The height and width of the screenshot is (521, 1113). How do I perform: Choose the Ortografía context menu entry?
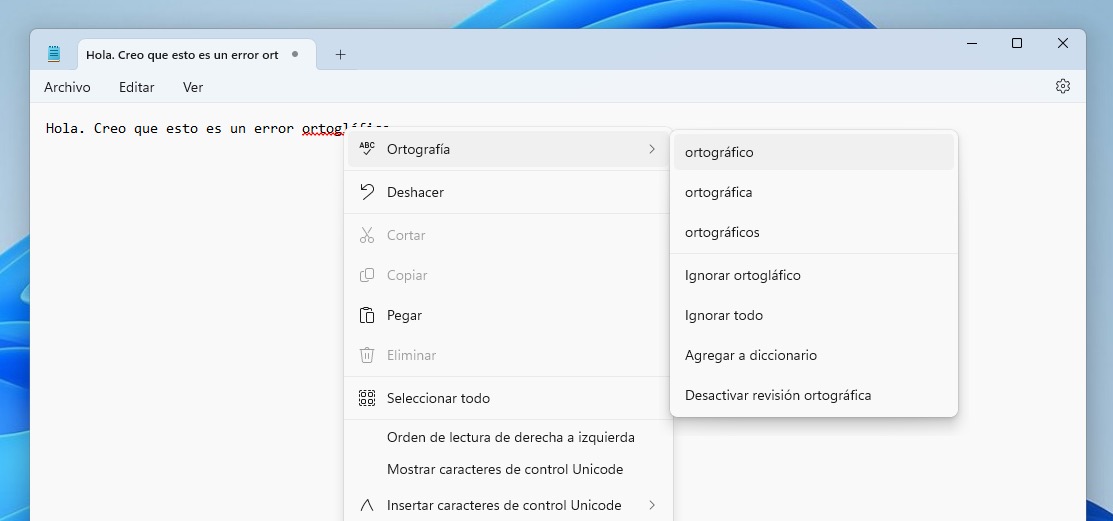[508, 149]
